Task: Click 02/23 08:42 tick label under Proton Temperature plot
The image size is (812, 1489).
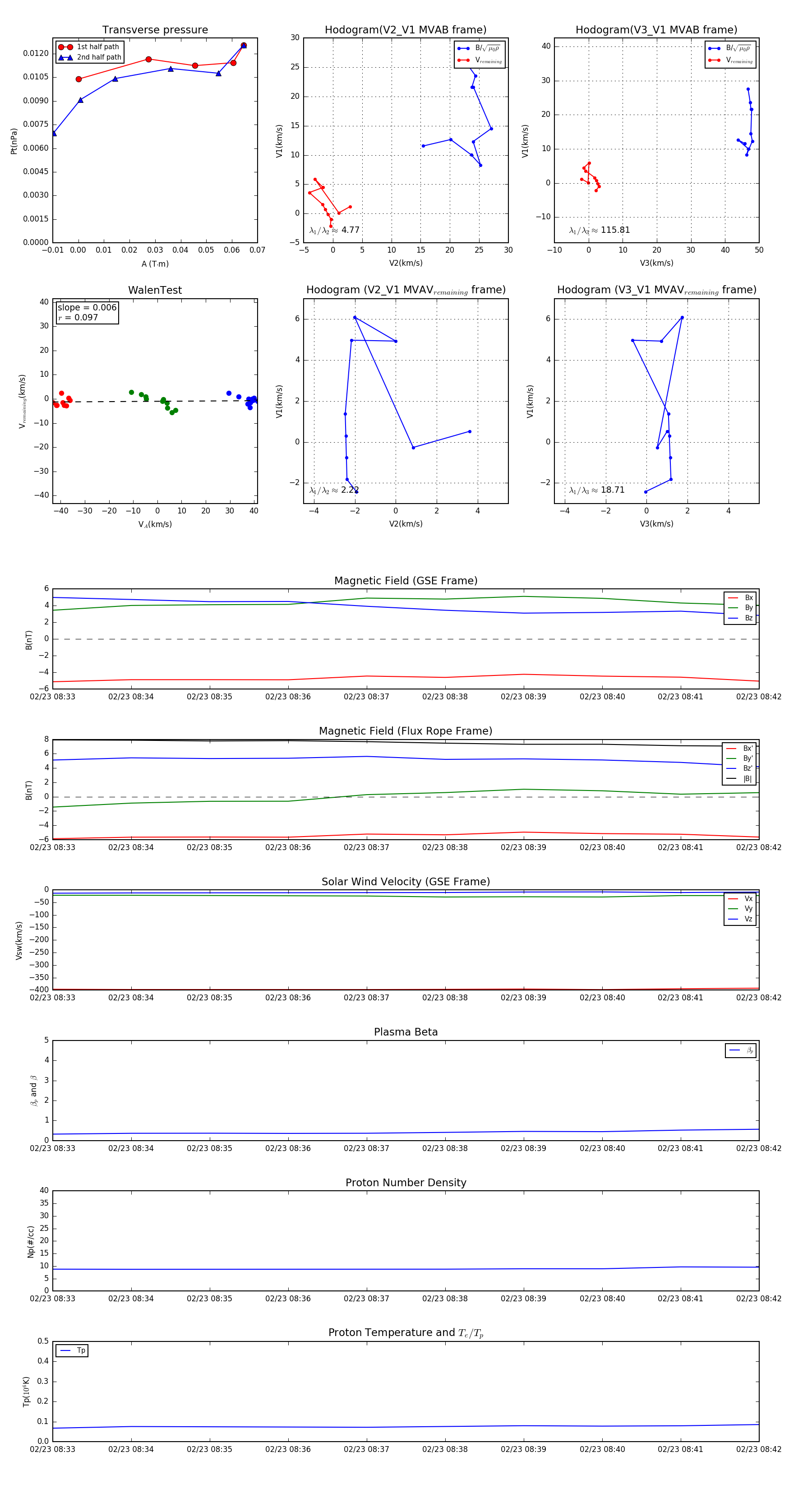Action: point(759,1449)
